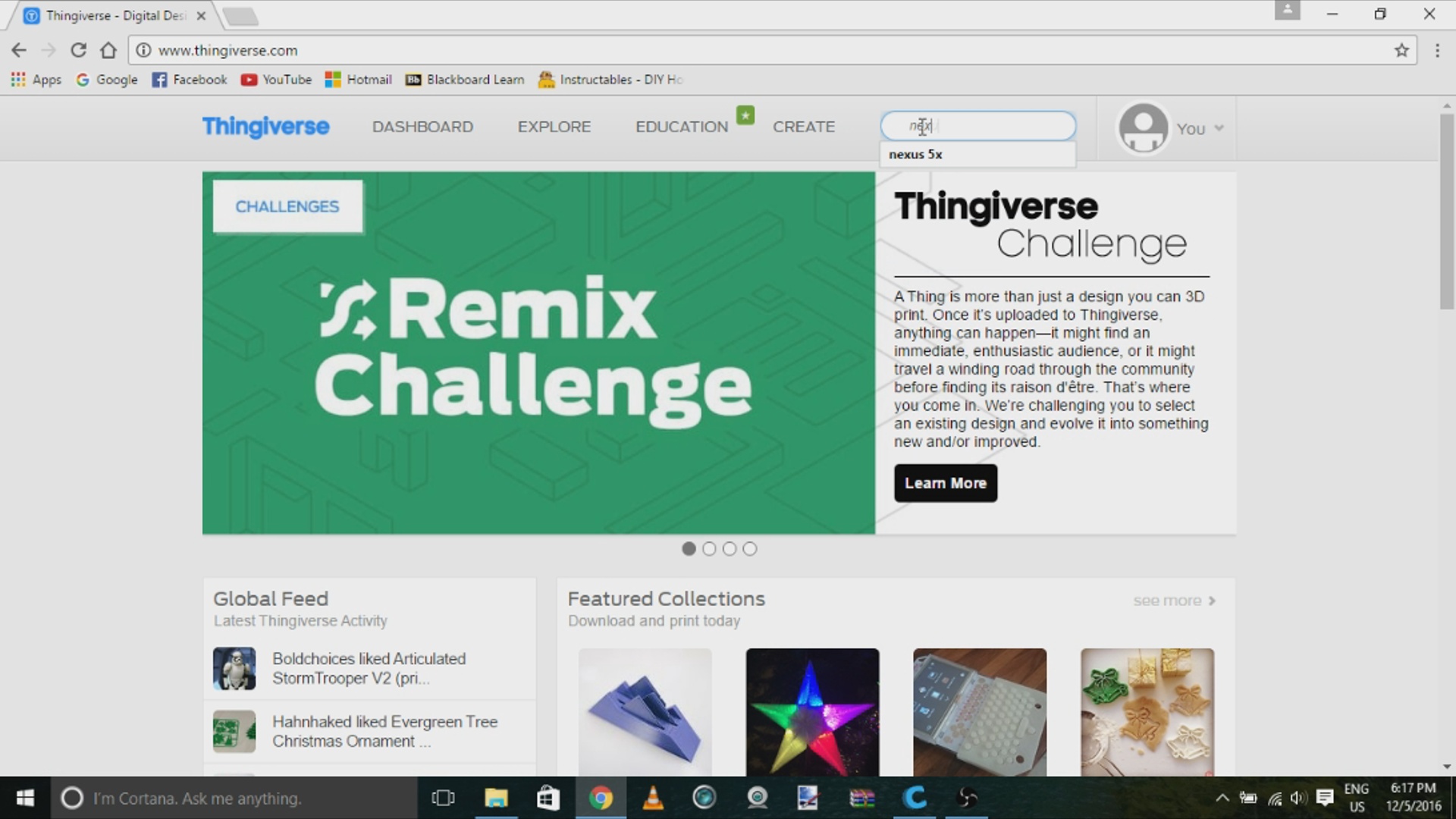Choose the nexus 5x search suggestion

click(916, 155)
